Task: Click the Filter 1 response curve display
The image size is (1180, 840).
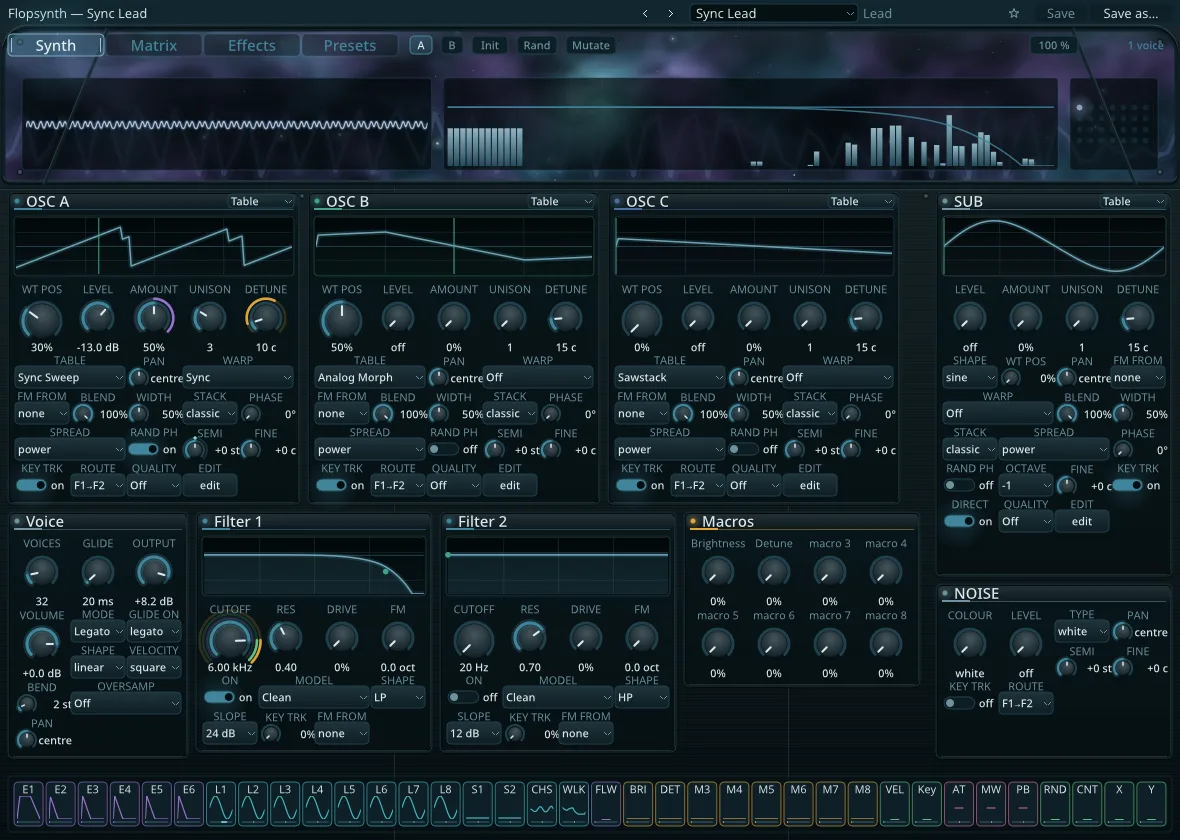Action: 314,566
